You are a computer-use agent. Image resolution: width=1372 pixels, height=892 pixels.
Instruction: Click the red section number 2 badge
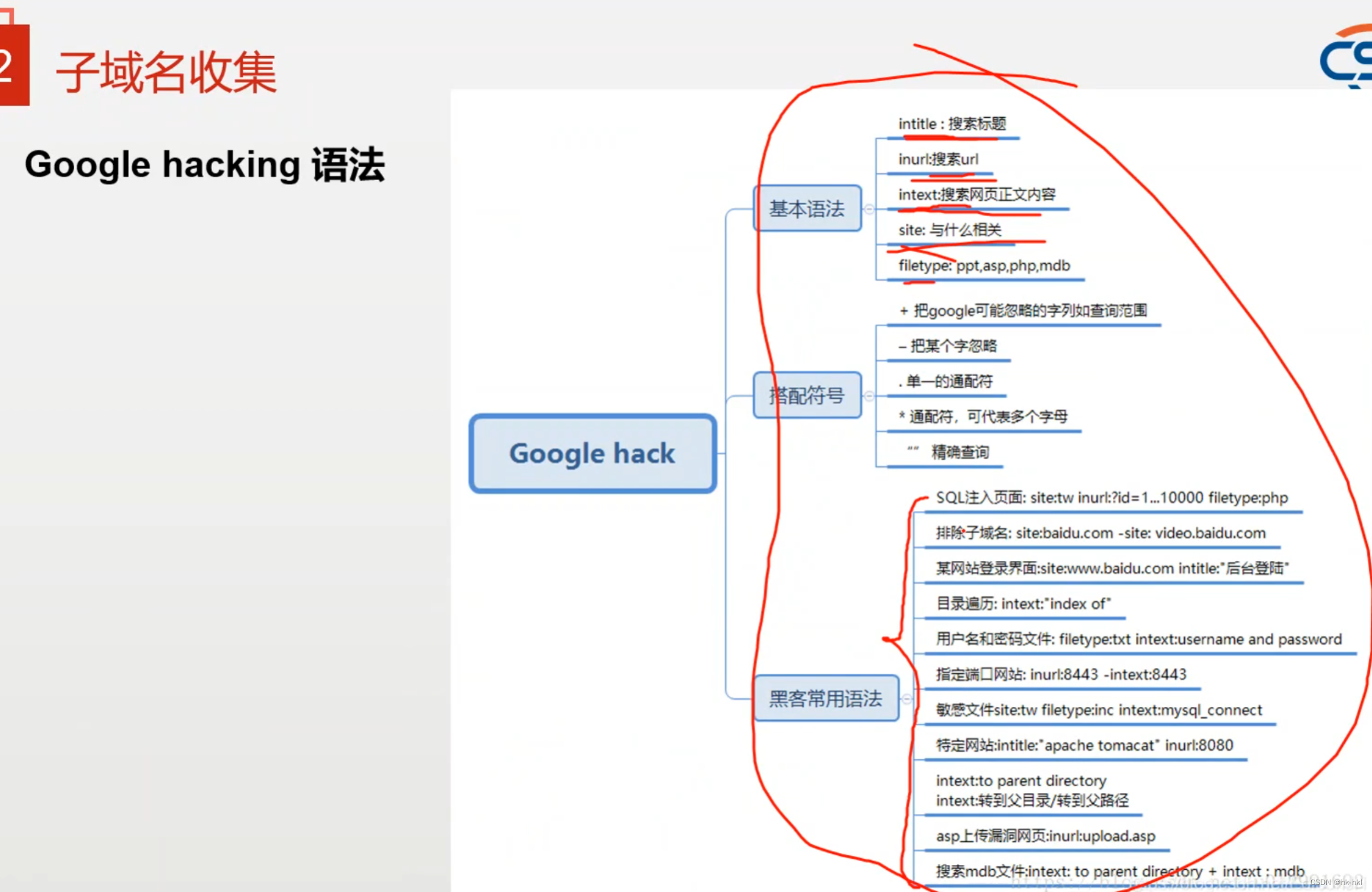click(14, 64)
